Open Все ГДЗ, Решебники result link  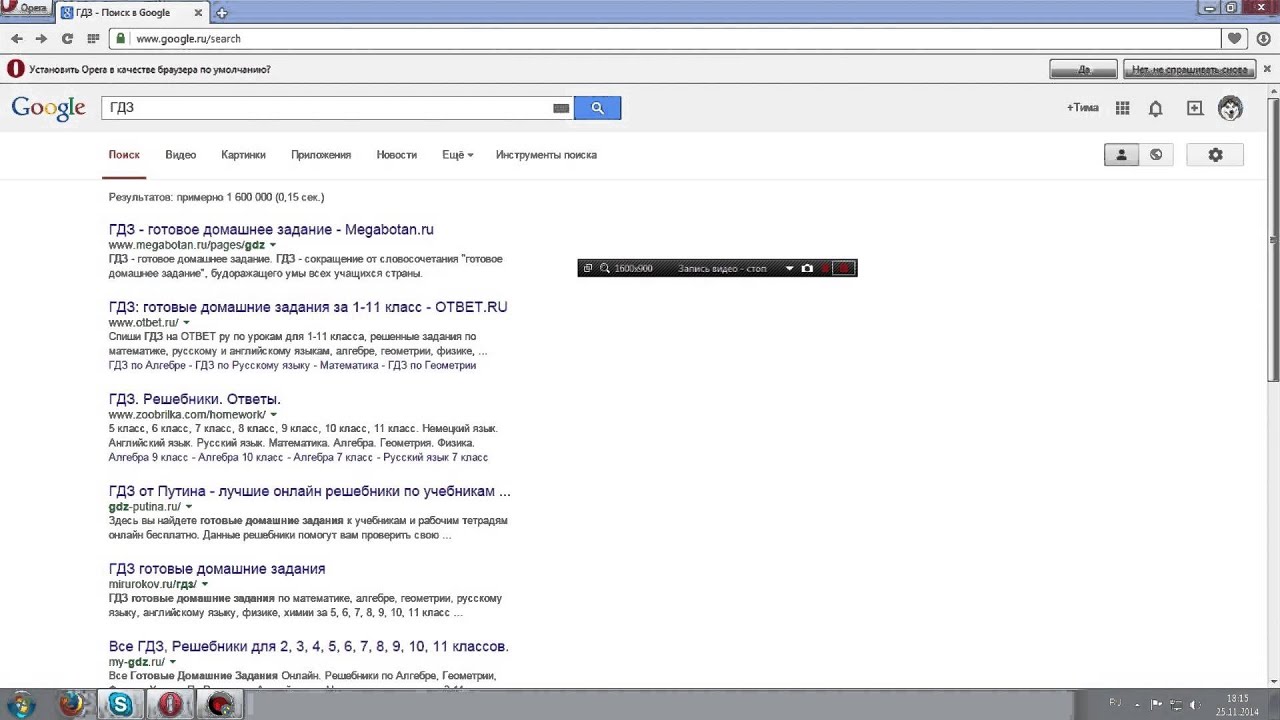[309, 646]
